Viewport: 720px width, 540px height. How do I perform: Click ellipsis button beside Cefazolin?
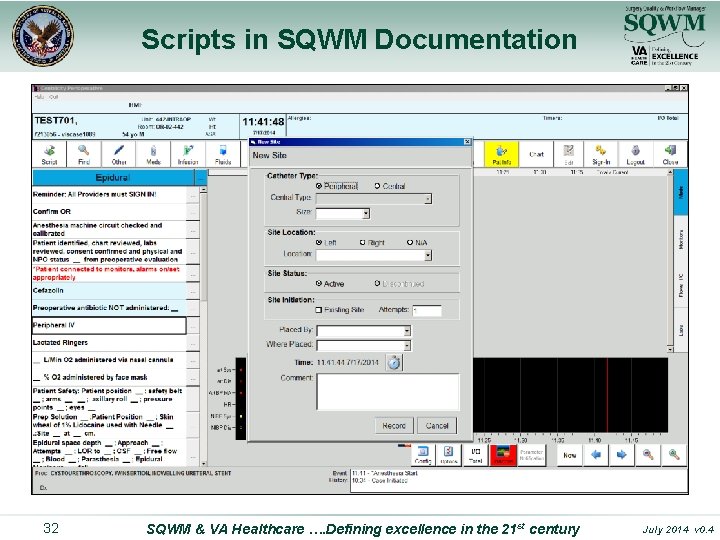pyautogui.click(x=193, y=291)
